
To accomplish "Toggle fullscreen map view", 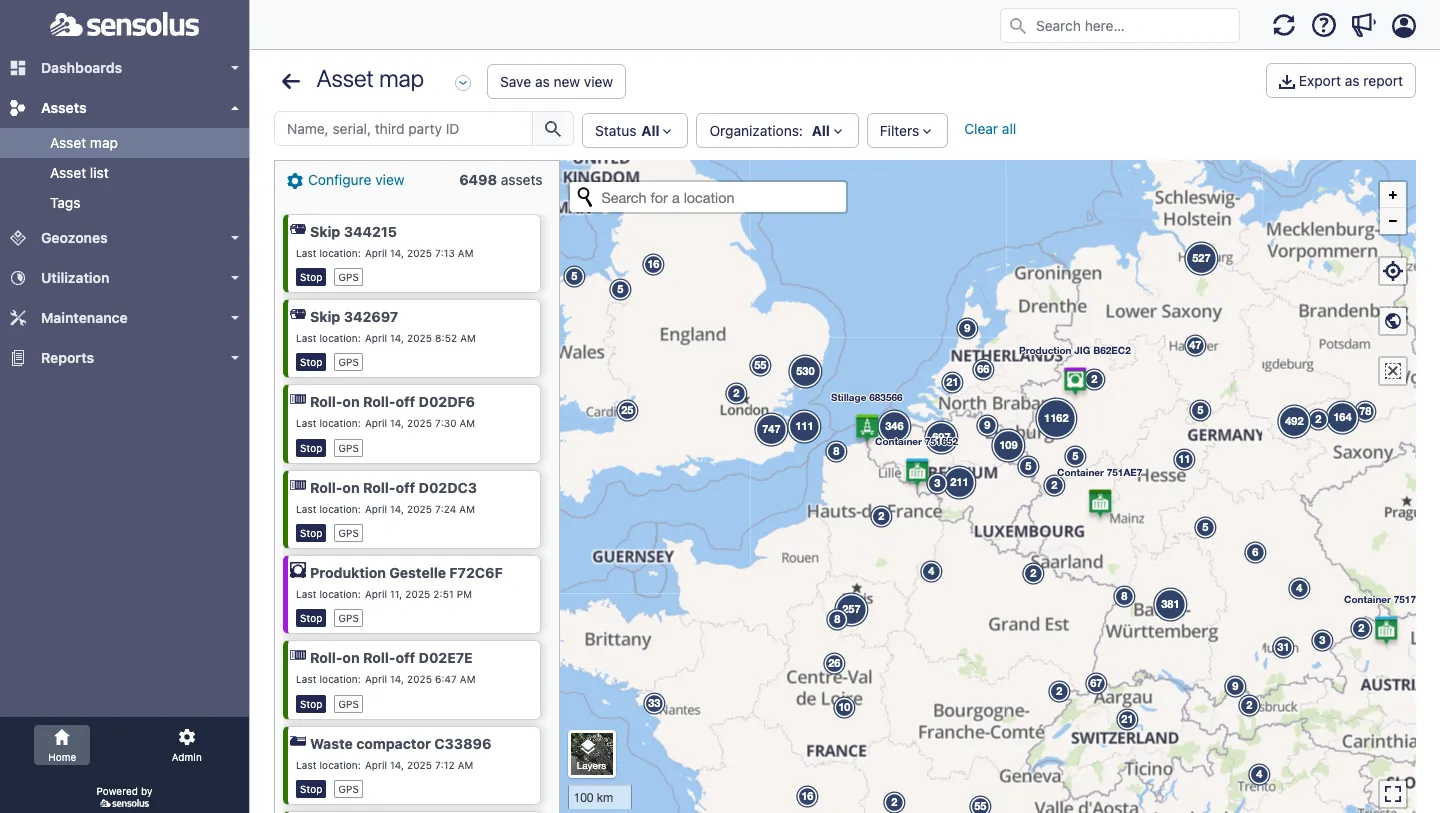I will tap(1393, 793).
